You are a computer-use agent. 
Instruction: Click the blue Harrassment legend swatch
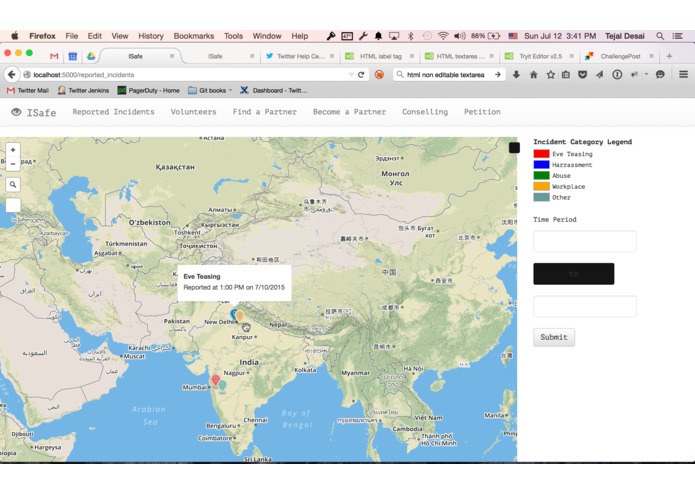[x=541, y=164]
